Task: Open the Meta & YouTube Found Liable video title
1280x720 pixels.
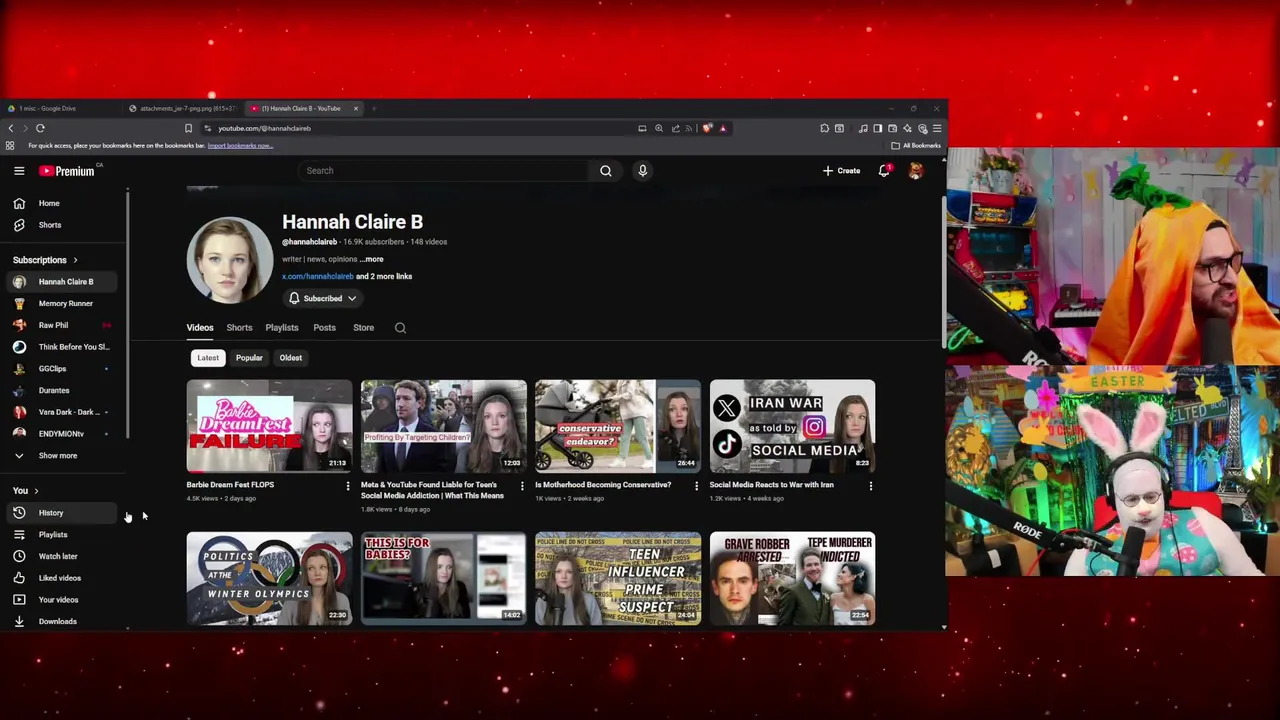Action: tap(432, 490)
